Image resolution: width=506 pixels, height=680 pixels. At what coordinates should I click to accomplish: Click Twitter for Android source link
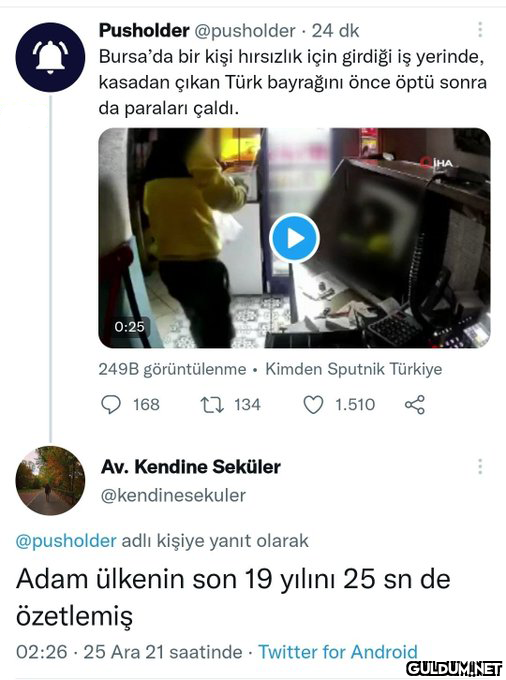(338, 652)
